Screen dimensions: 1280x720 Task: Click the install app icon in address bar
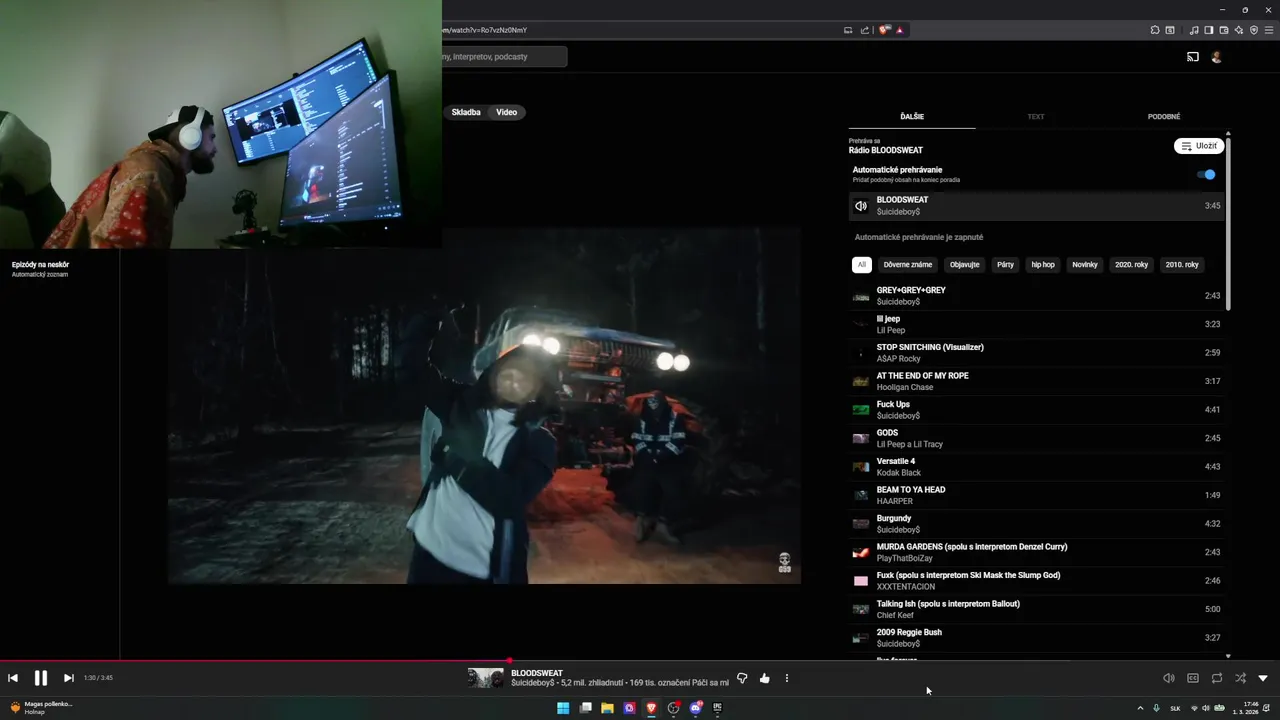click(848, 30)
